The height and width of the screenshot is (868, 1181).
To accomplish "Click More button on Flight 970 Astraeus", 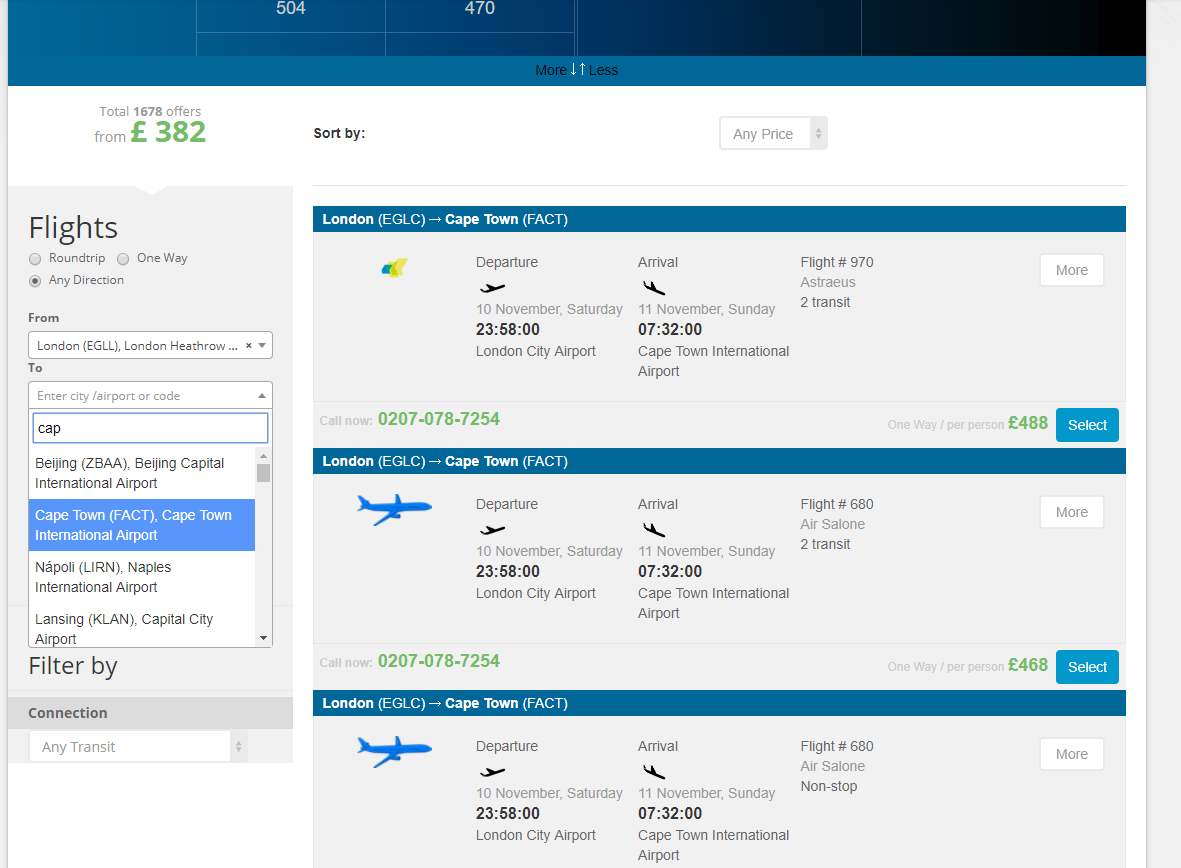I will (x=1071, y=270).
